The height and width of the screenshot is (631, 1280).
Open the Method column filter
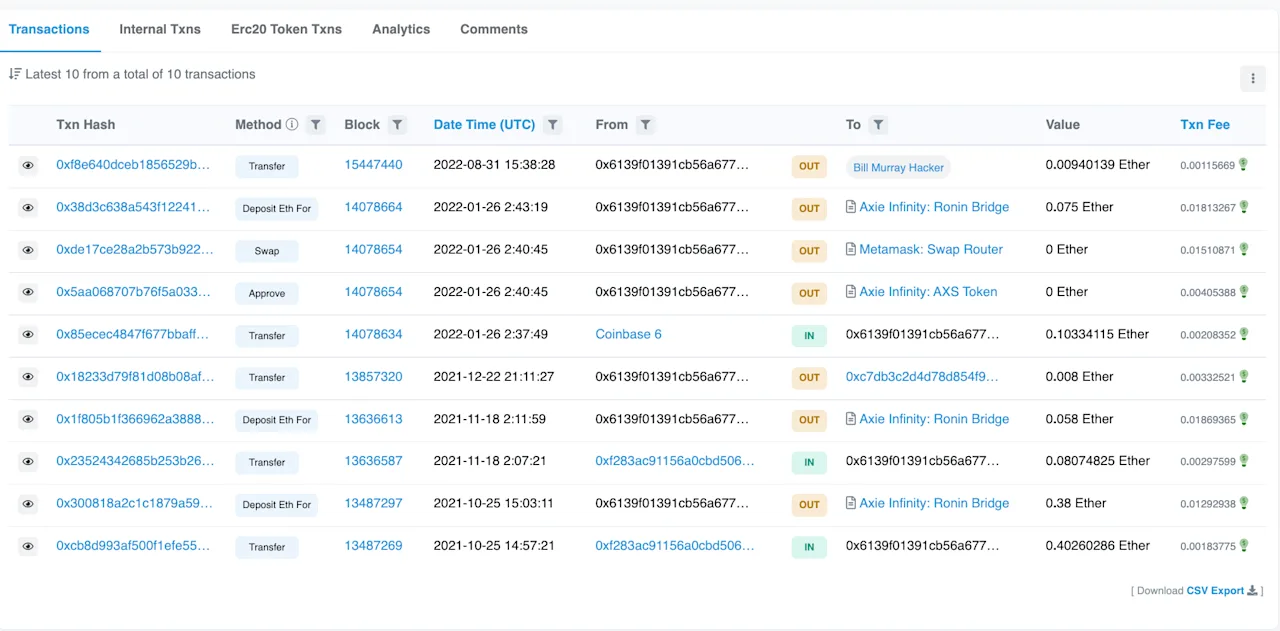pos(315,125)
